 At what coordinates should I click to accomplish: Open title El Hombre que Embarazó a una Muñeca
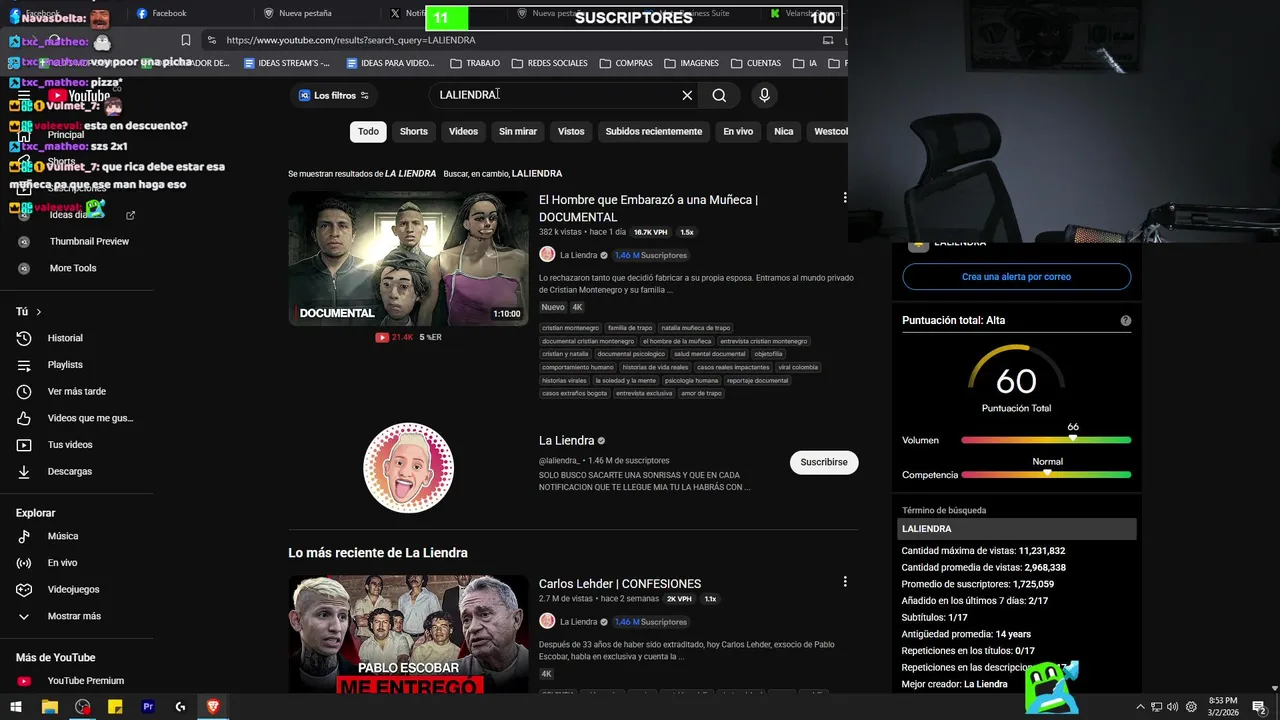click(648, 208)
